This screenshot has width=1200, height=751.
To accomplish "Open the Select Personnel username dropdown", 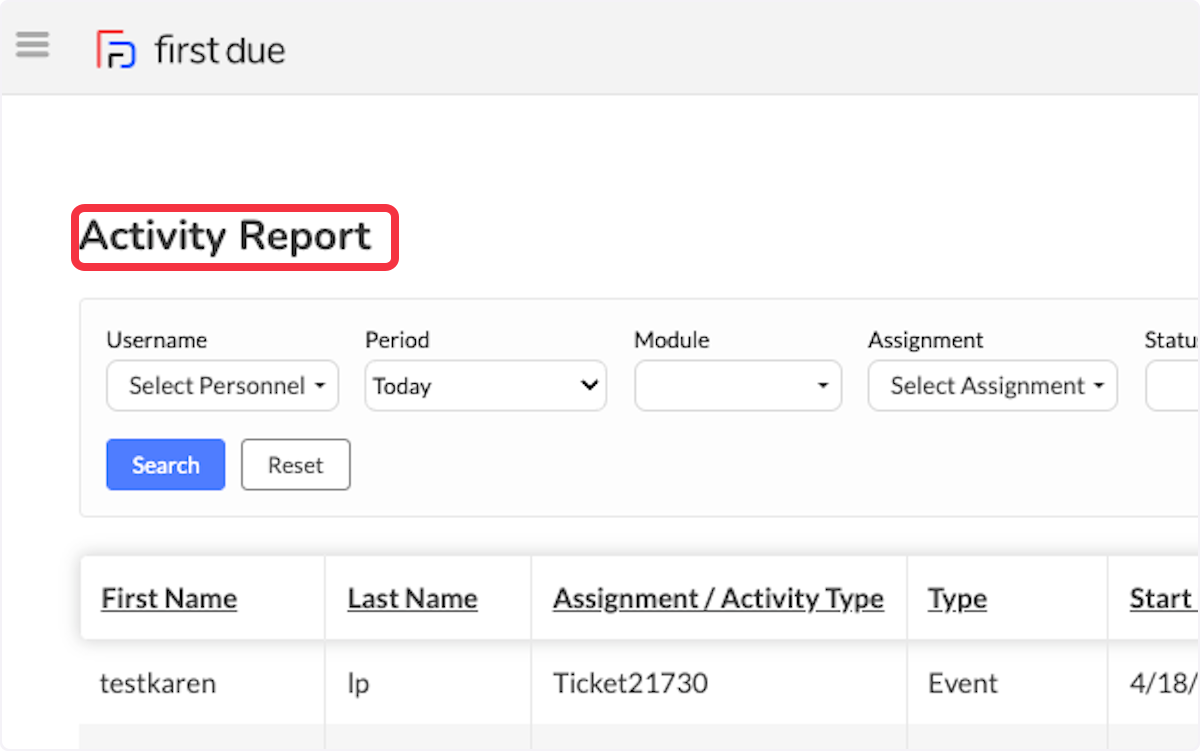I will click(x=222, y=386).
